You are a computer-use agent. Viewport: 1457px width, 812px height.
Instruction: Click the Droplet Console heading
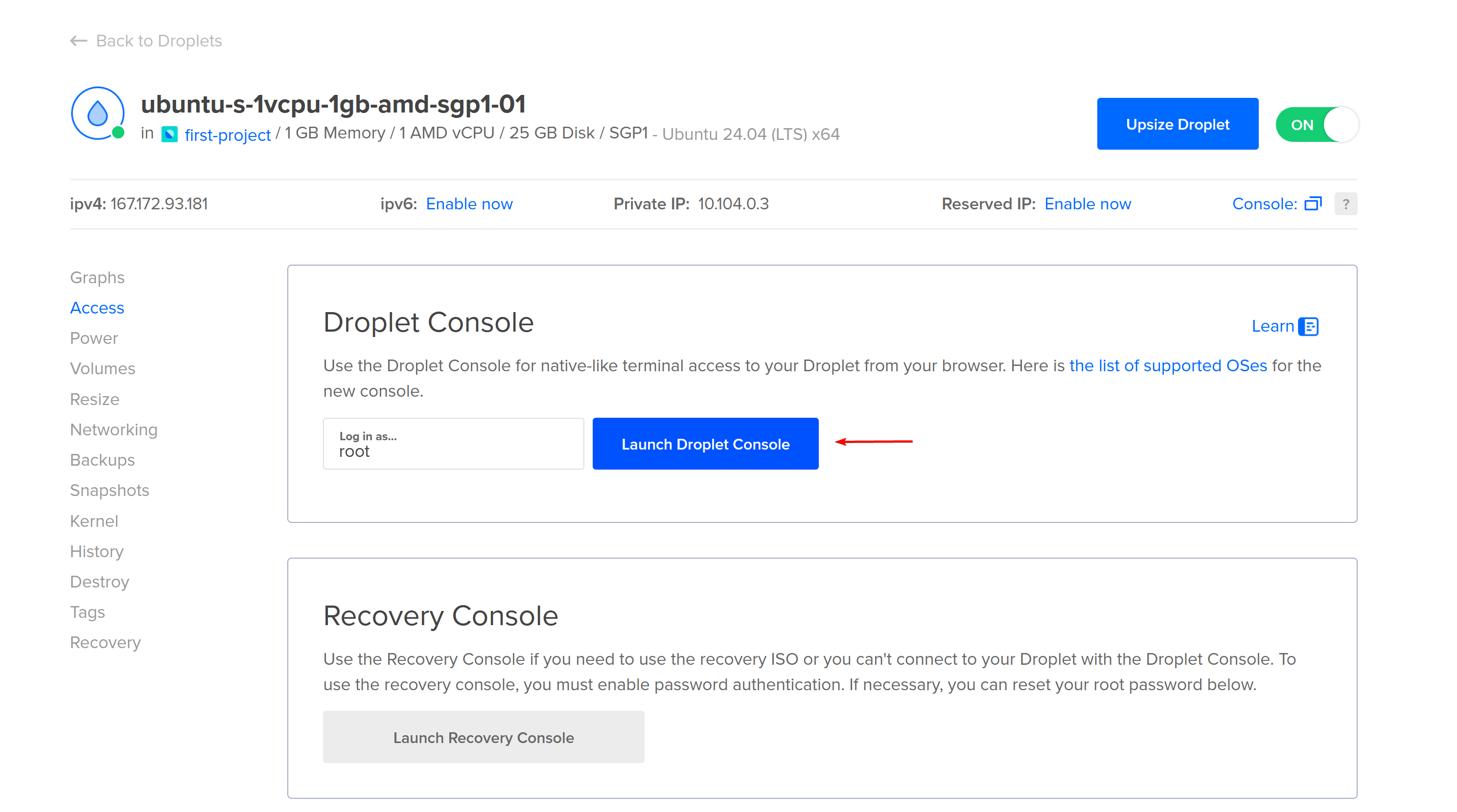coord(428,322)
